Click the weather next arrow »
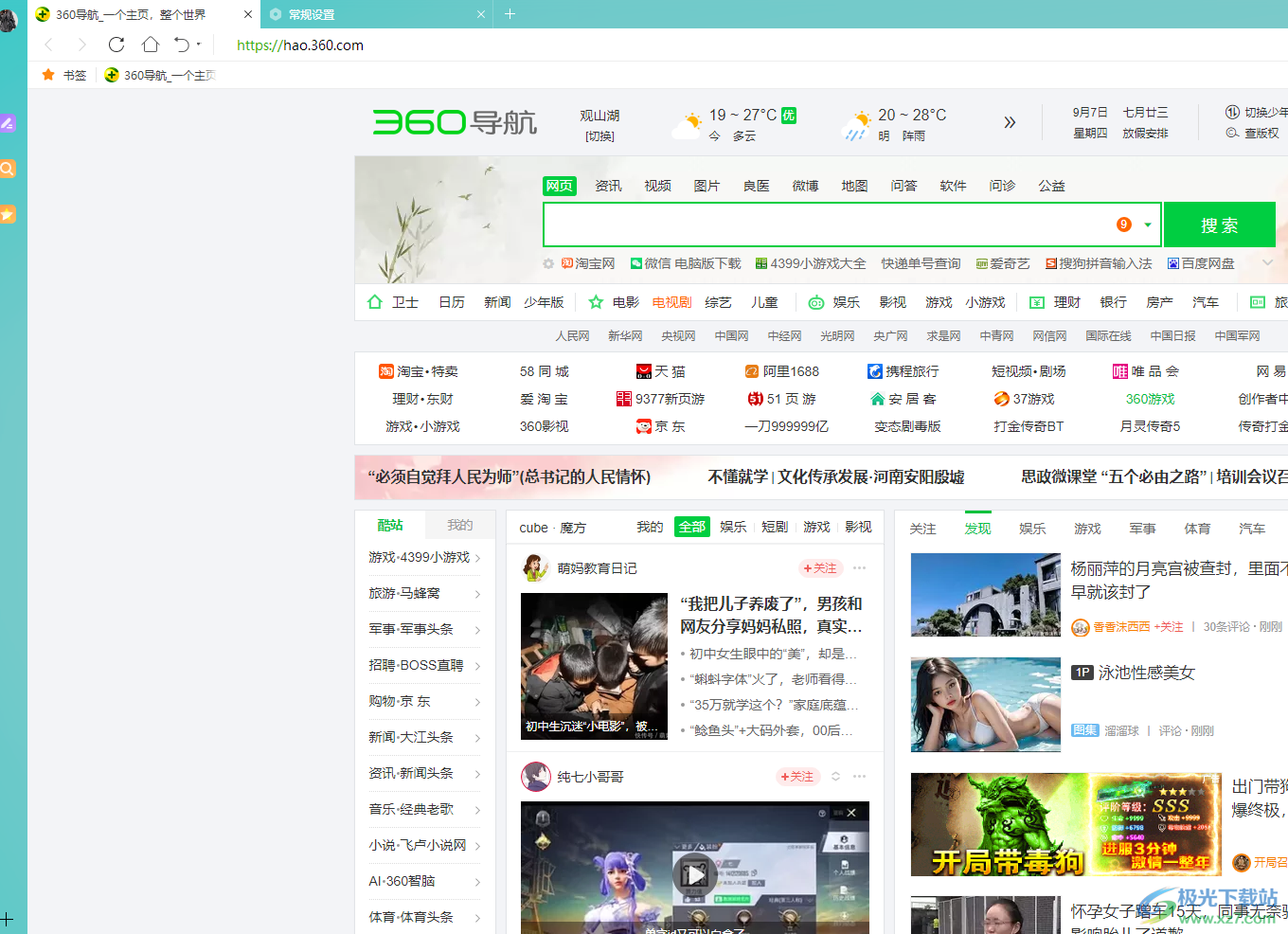 pos(1010,122)
